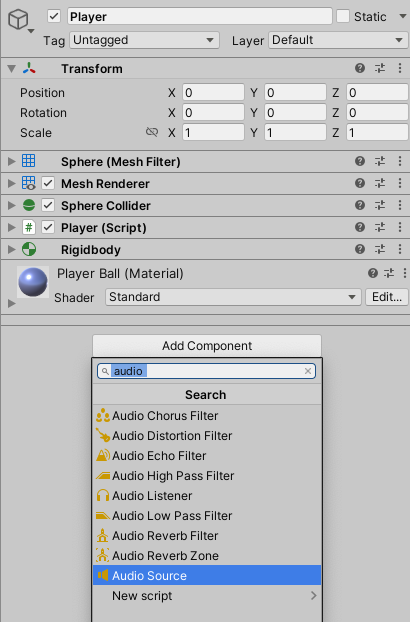Viewport: 410px width, 622px height.
Task: Select Audio Listener component
Action: [x=207, y=495]
